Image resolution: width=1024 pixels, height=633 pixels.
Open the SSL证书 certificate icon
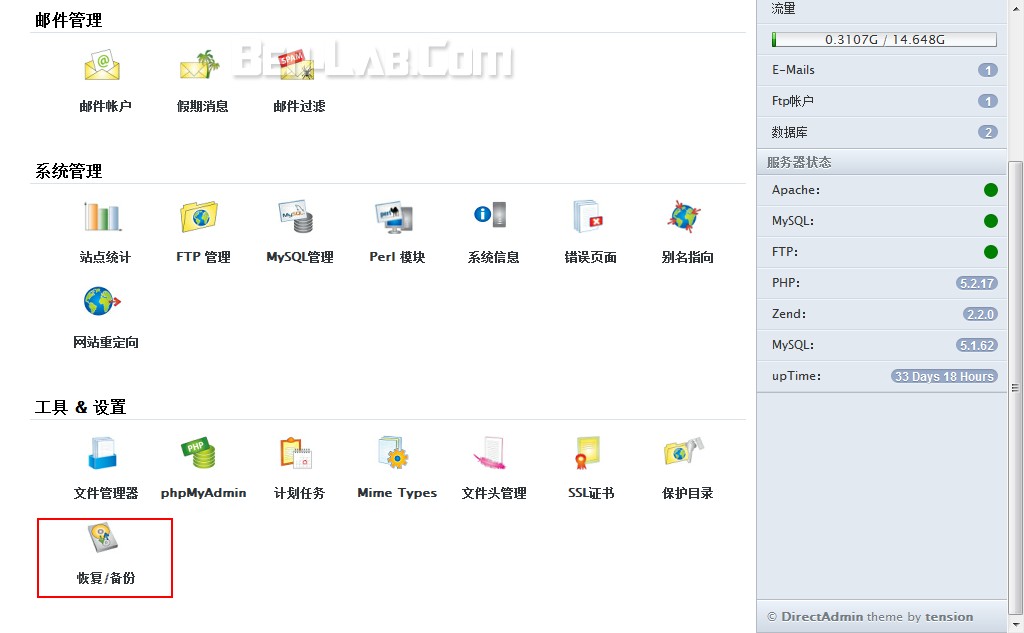pos(587,453)
